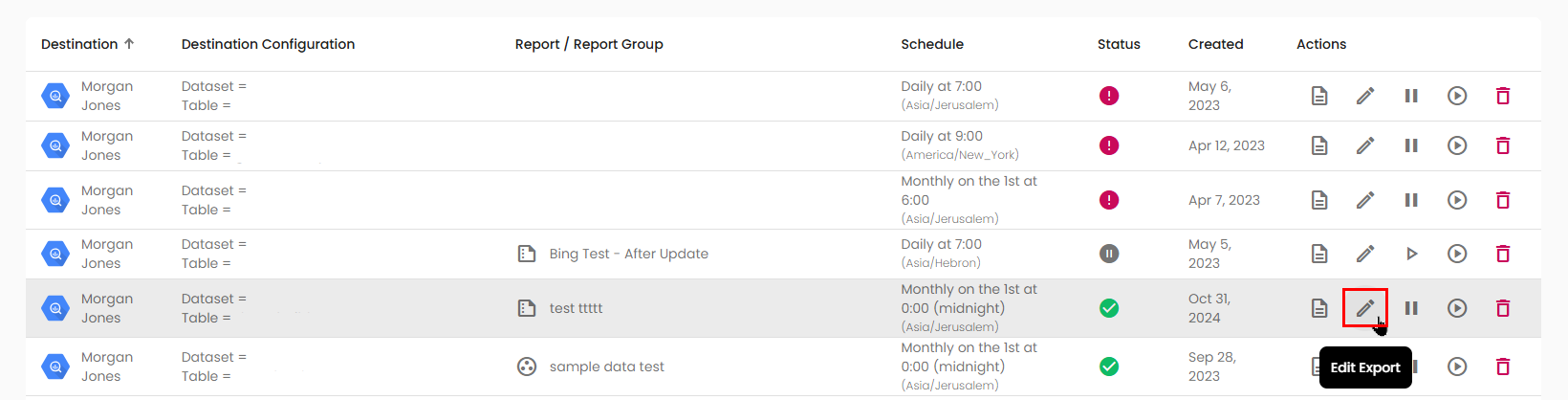This screenshot has height=400, width=1568.
Task: Open log for the May 6, 2023 export
Action: pos(1318,96)
